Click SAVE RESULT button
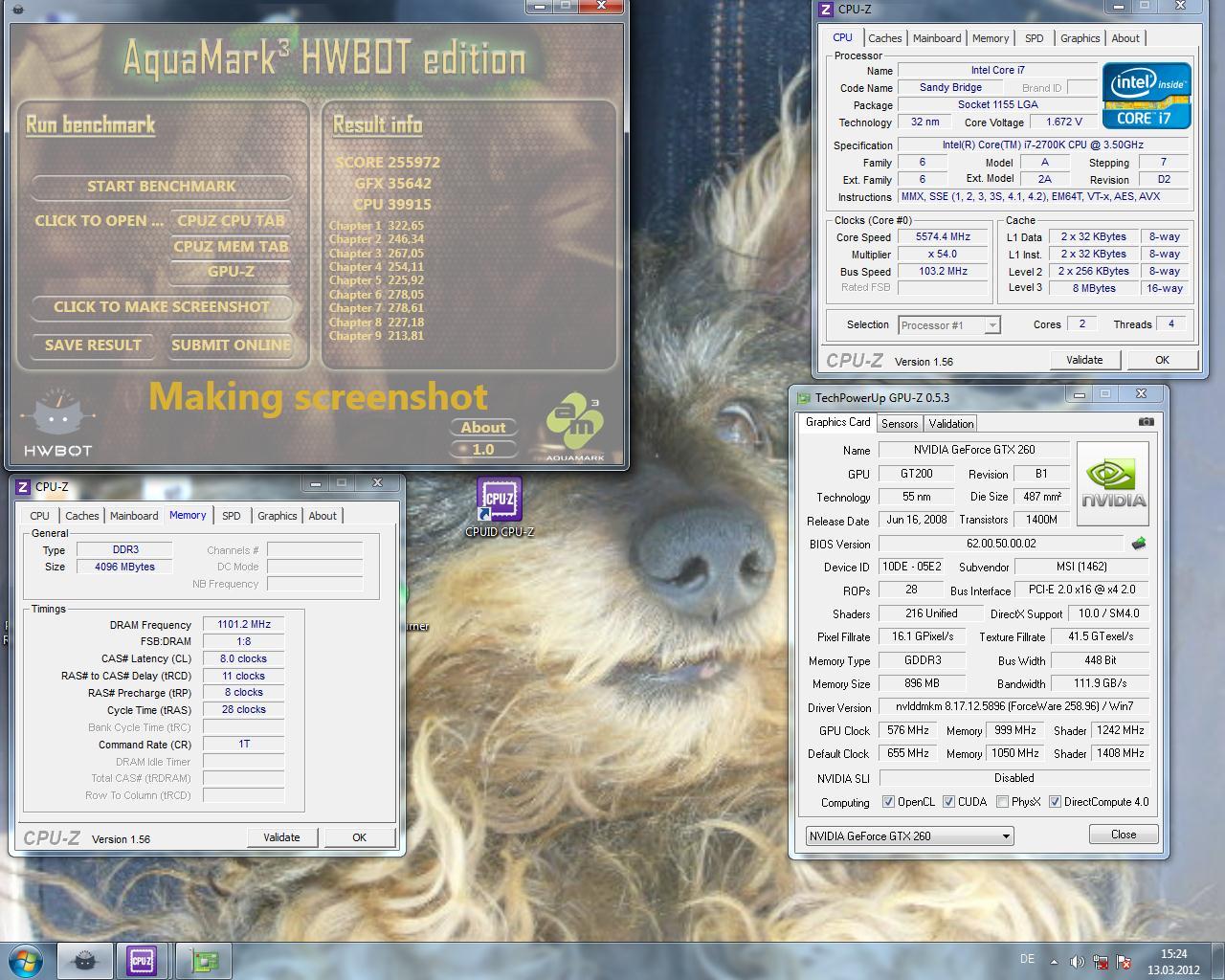The width and height of the screenshot is (1225, 980). 93,345
